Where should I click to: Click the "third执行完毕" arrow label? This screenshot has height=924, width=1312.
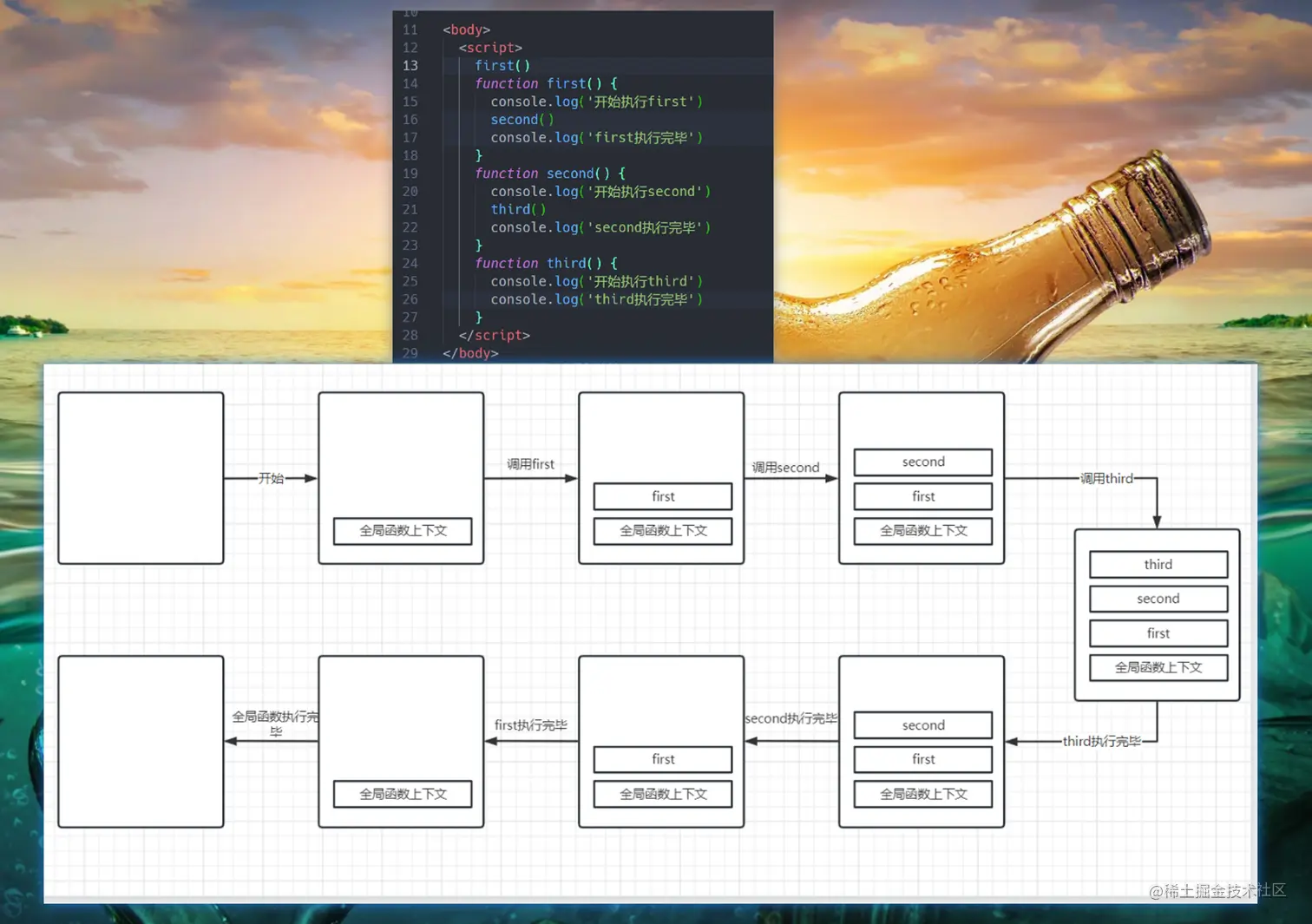click(1102, 742)
